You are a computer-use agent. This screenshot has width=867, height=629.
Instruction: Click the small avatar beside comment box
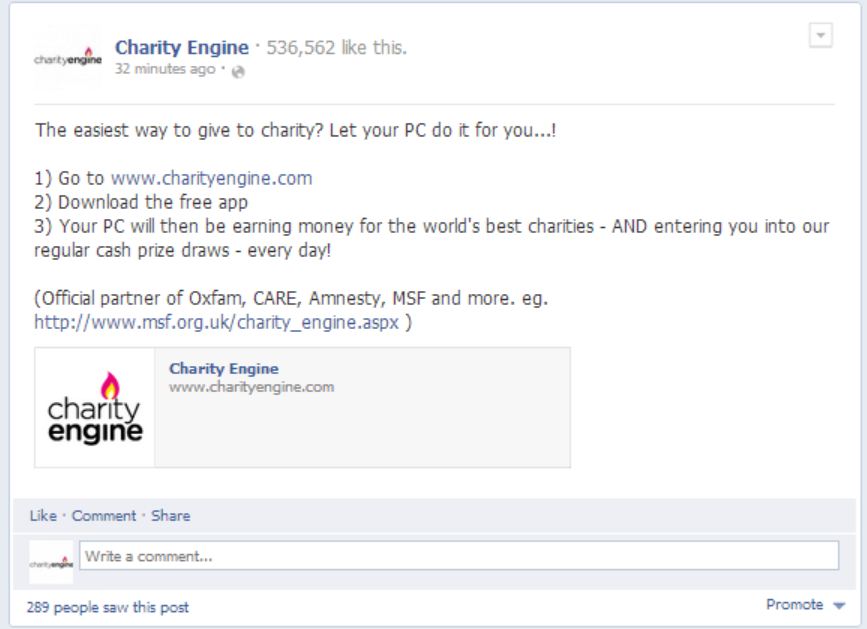tap(51, 562)
